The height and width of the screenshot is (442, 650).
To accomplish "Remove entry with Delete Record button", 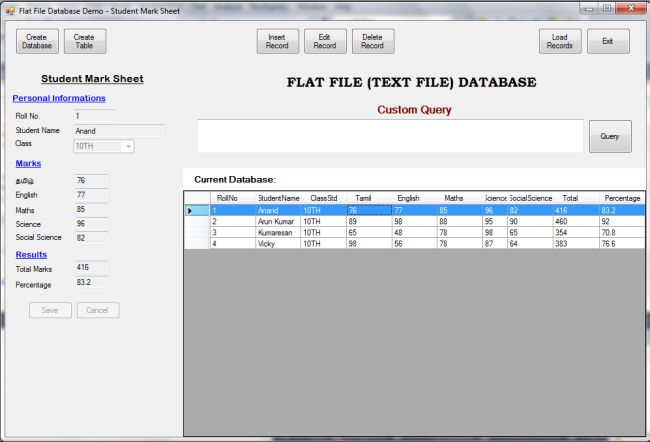I will click(x=373, y=41).
